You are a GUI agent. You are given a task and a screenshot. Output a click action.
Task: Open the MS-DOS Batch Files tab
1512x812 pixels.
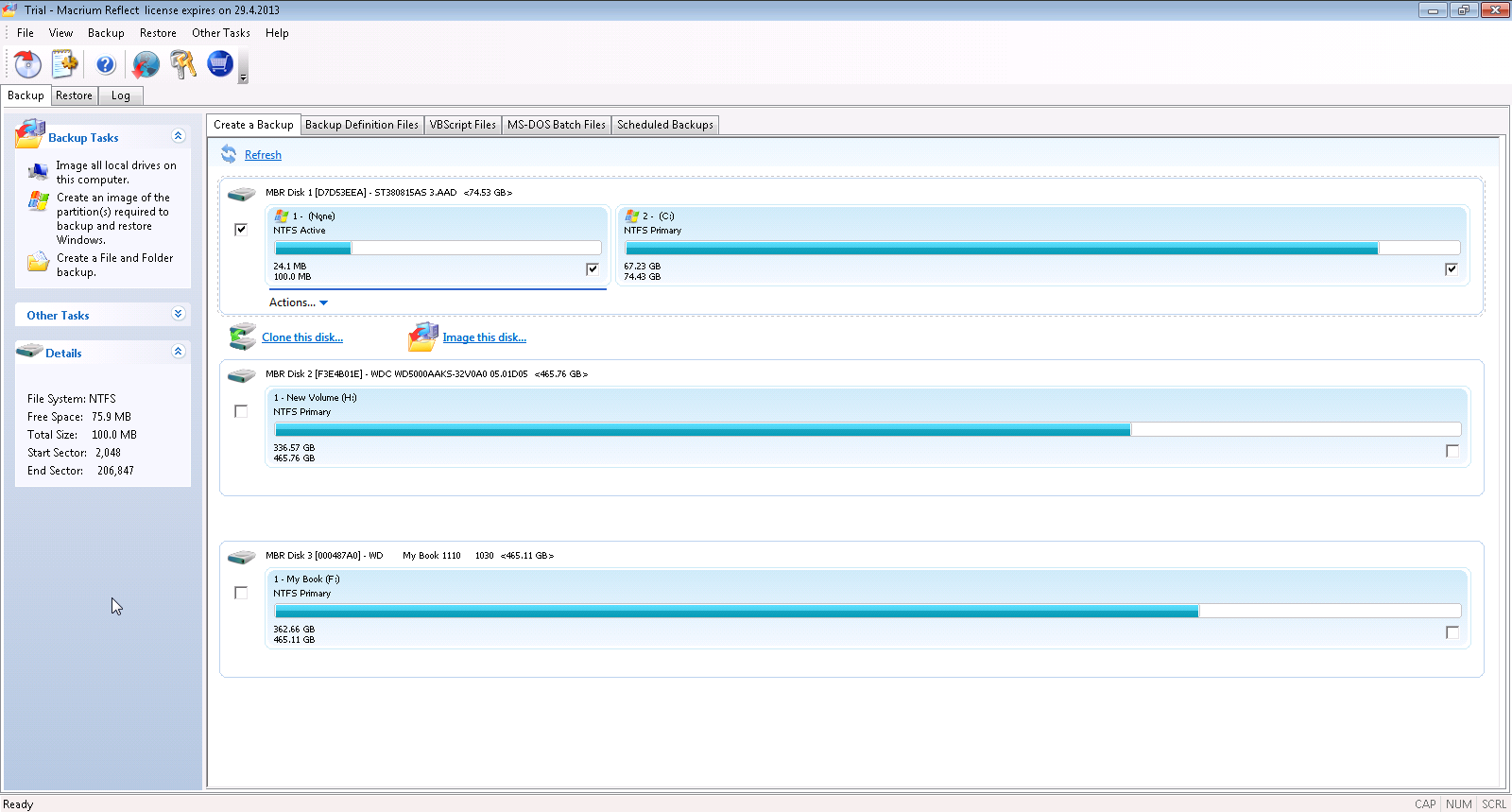tap(557, 125)
